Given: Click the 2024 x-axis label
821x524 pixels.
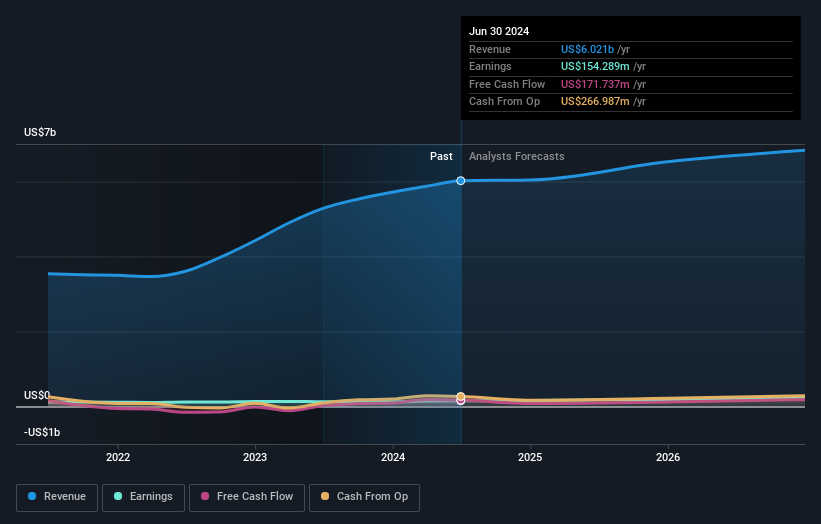Looking at the screenshot, I should 393,457.
